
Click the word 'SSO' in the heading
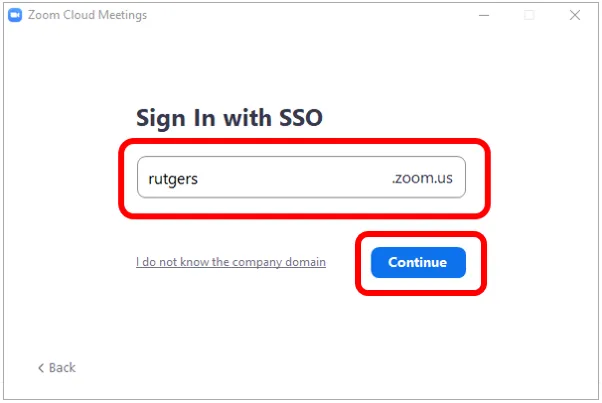pyautogui.click(x=301, y=117)
